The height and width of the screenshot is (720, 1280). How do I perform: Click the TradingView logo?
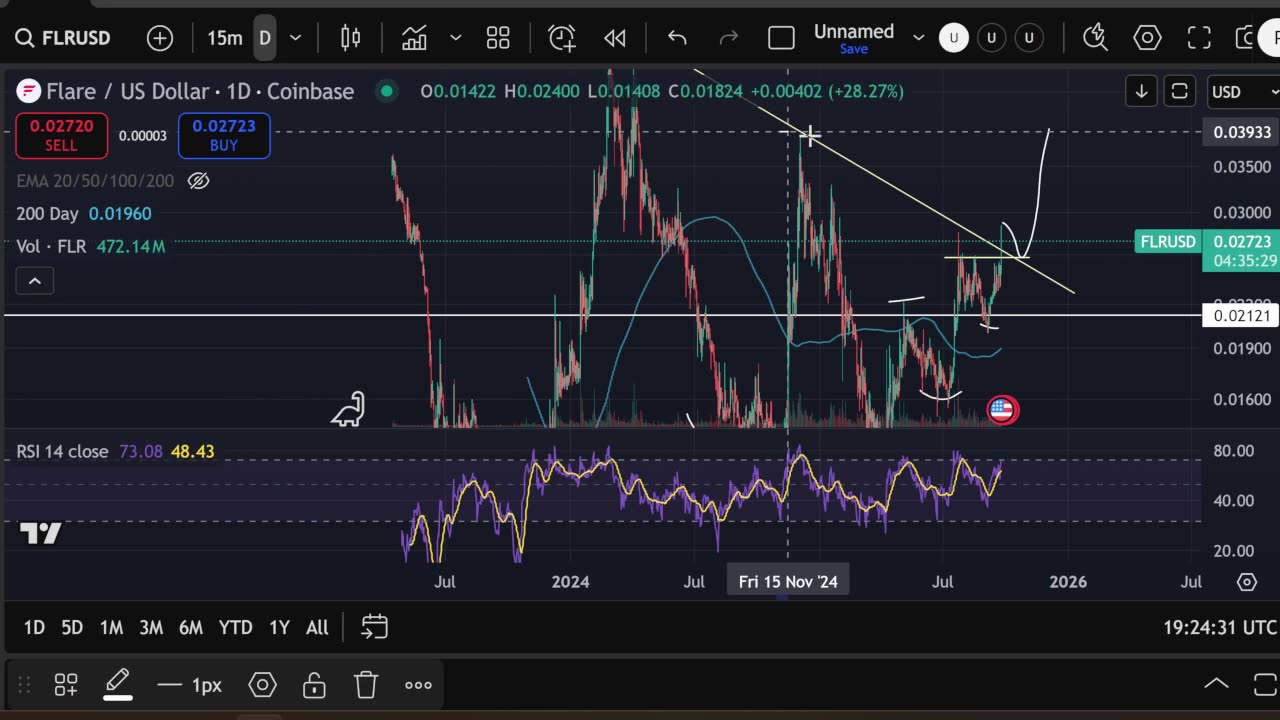pyautogui.click(x=41, y=534)
